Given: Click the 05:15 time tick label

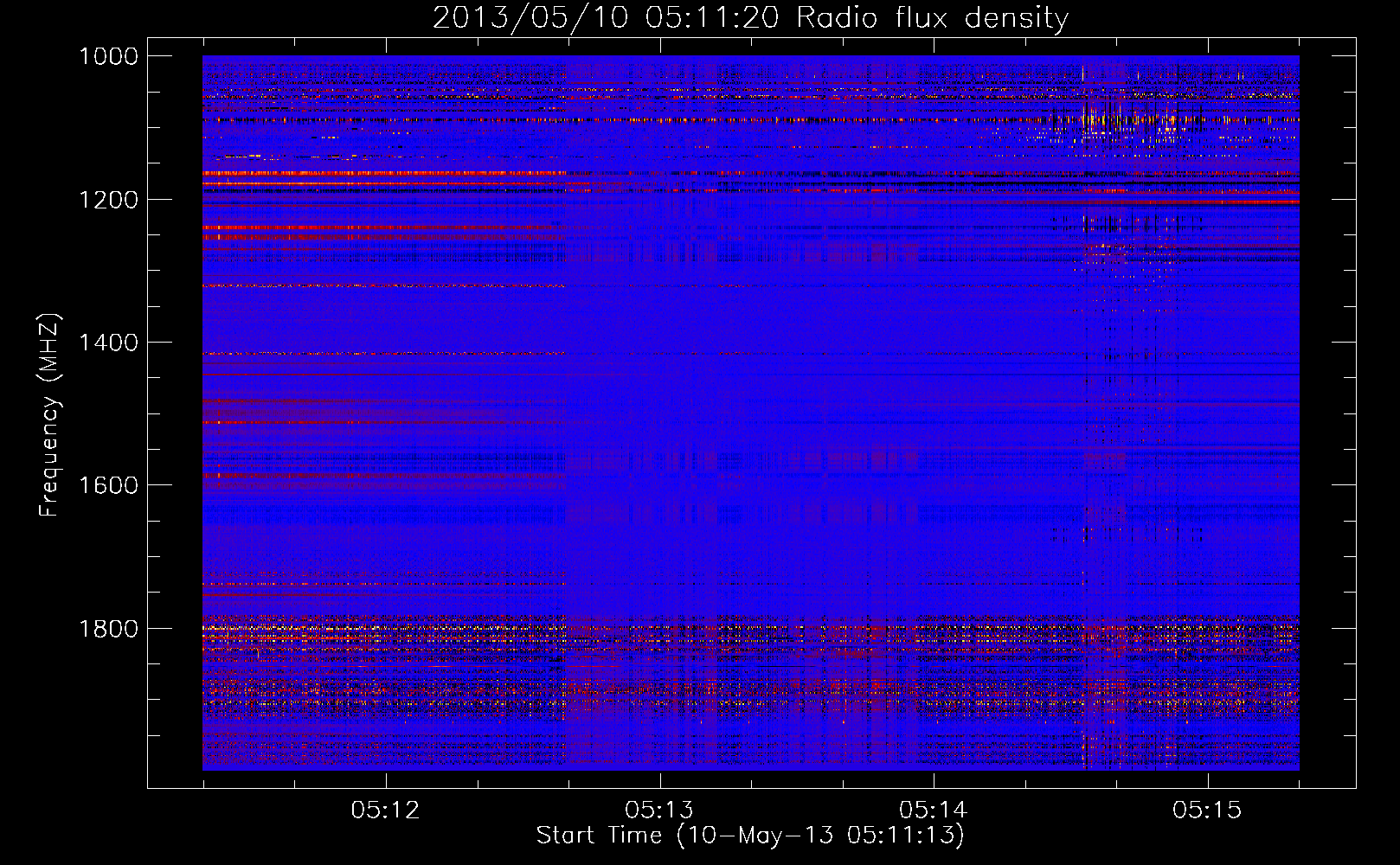Looking at the screenshot, I should pos(1207,810).
